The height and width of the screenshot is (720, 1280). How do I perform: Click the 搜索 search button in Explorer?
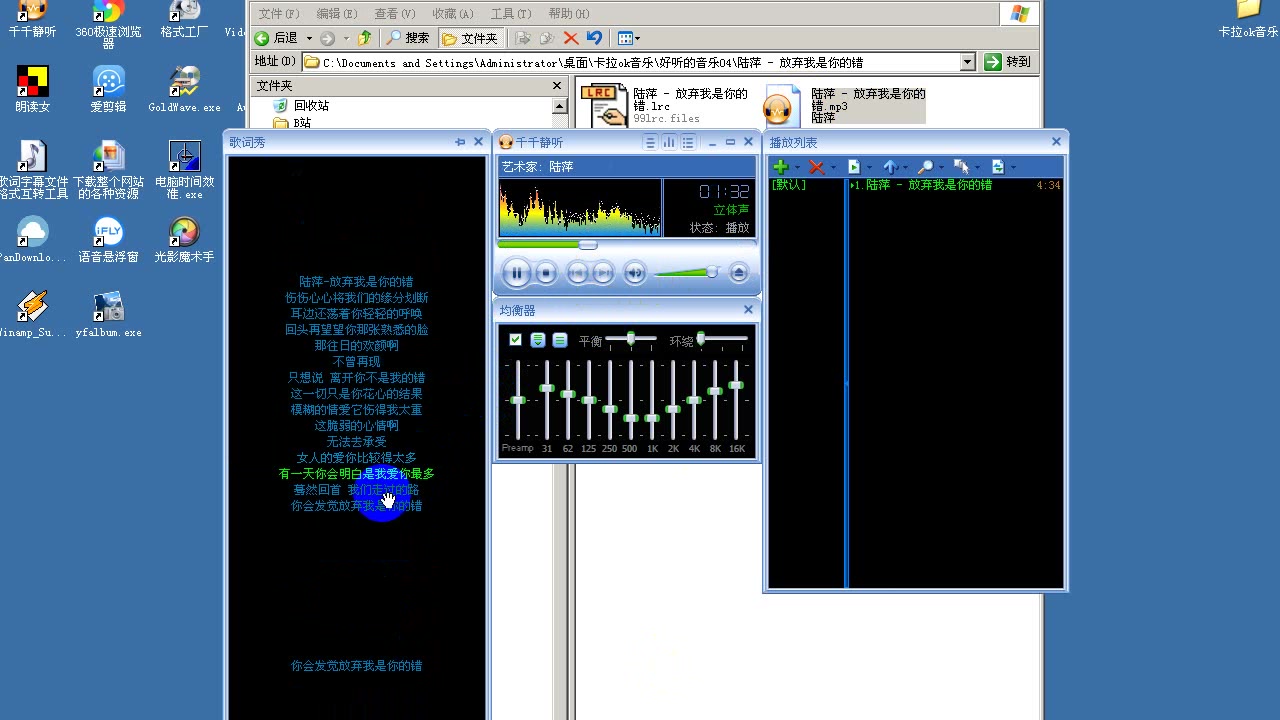408,38
